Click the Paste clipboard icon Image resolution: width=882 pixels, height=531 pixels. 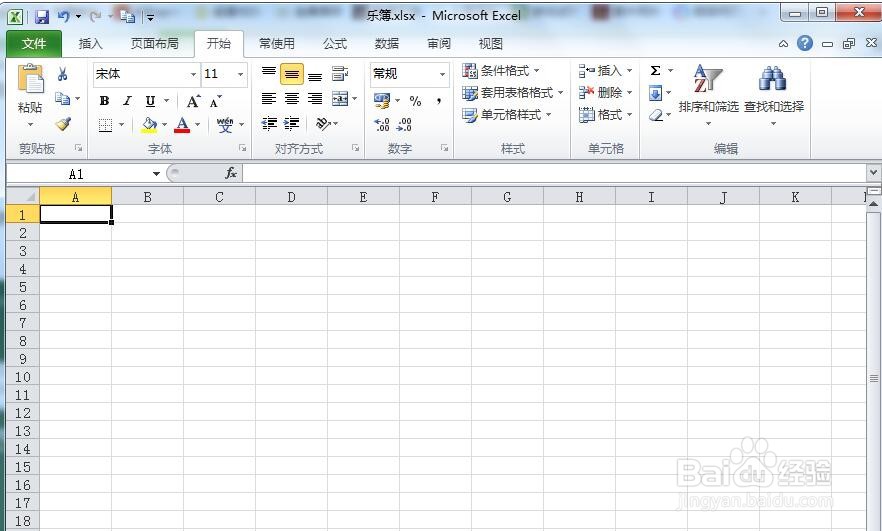coord(30,78)
